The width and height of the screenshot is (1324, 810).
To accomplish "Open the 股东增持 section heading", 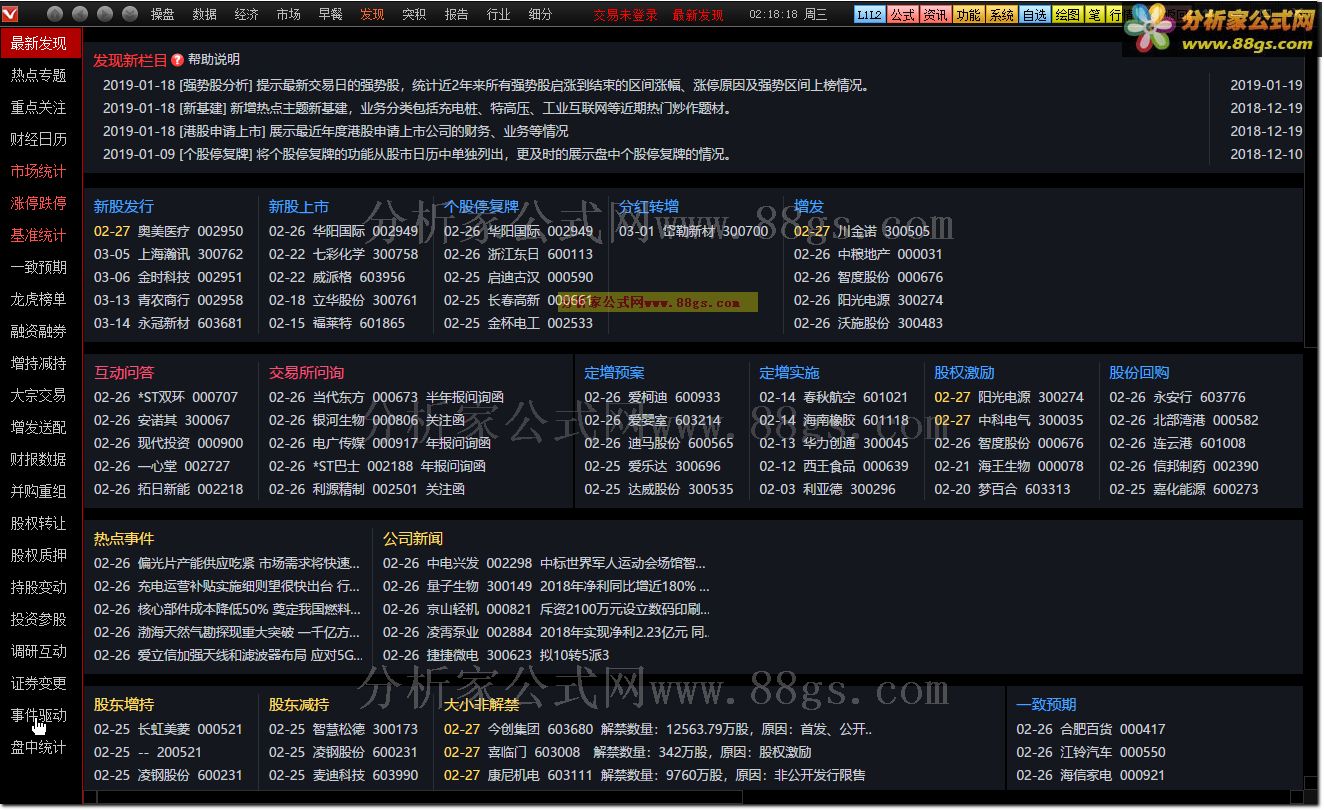I will (124, 704).
